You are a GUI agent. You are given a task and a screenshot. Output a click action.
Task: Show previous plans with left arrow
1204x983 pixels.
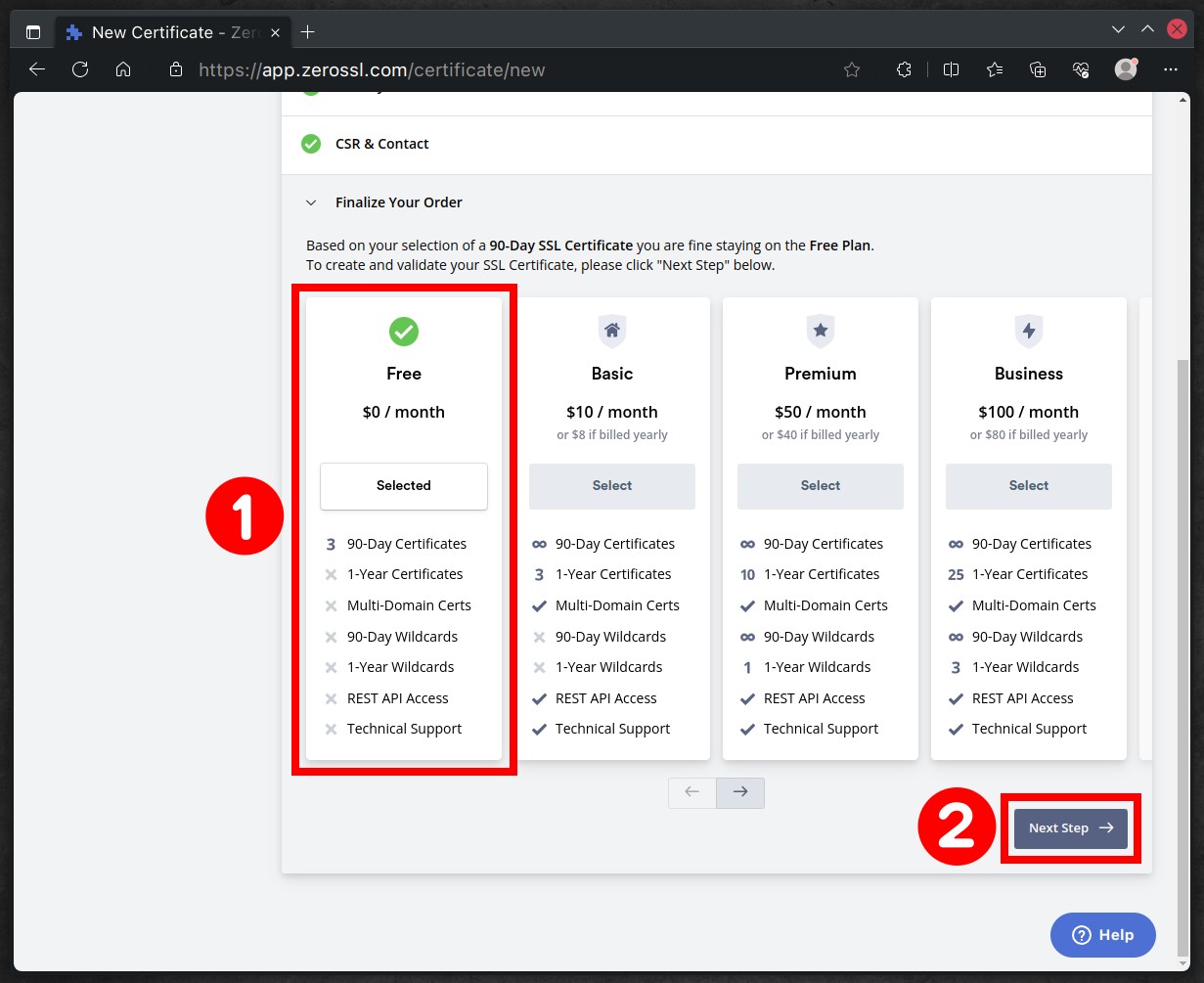tap(692, 792)
